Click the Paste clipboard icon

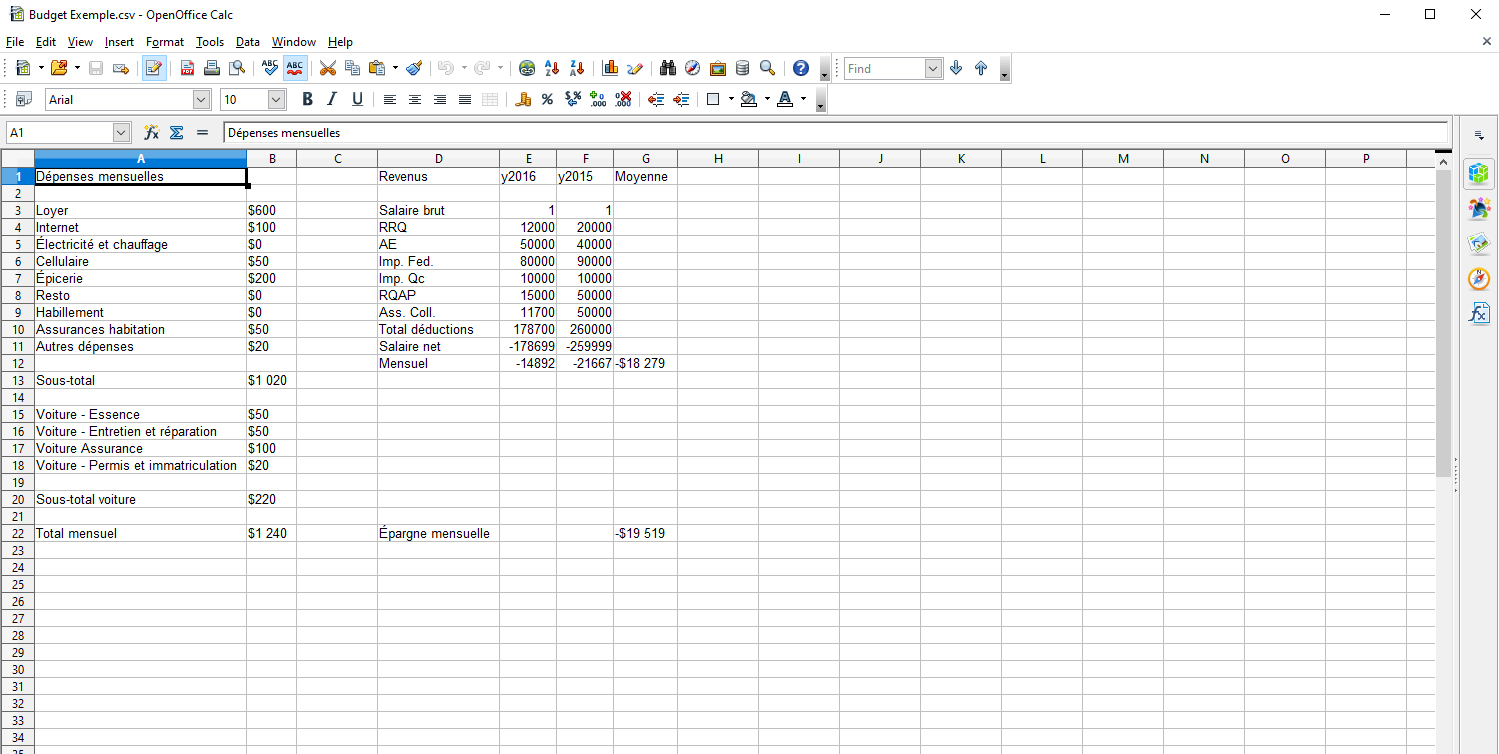[x=377, y=69]
